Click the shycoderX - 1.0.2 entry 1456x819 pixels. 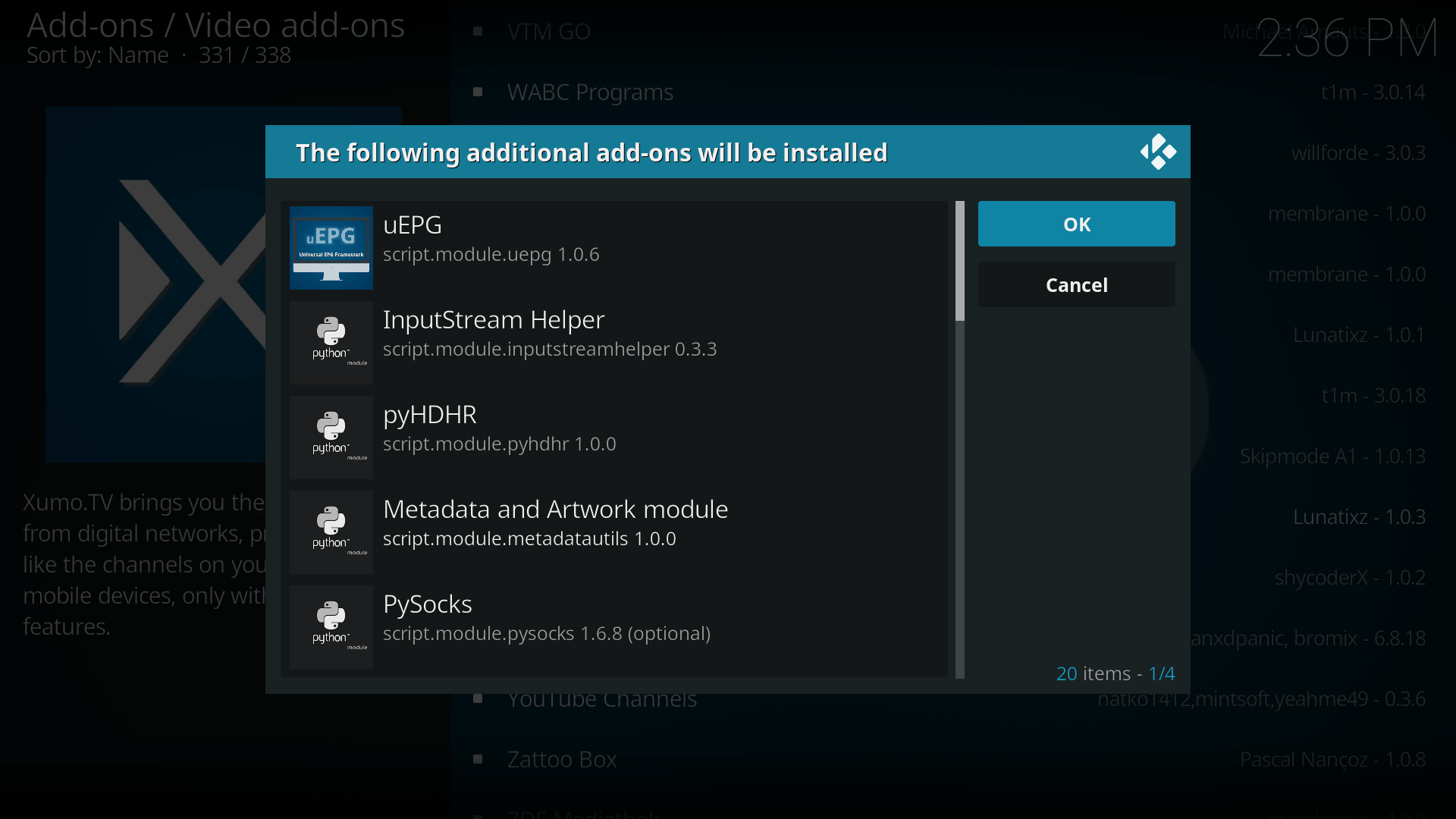pos(1350,577)
